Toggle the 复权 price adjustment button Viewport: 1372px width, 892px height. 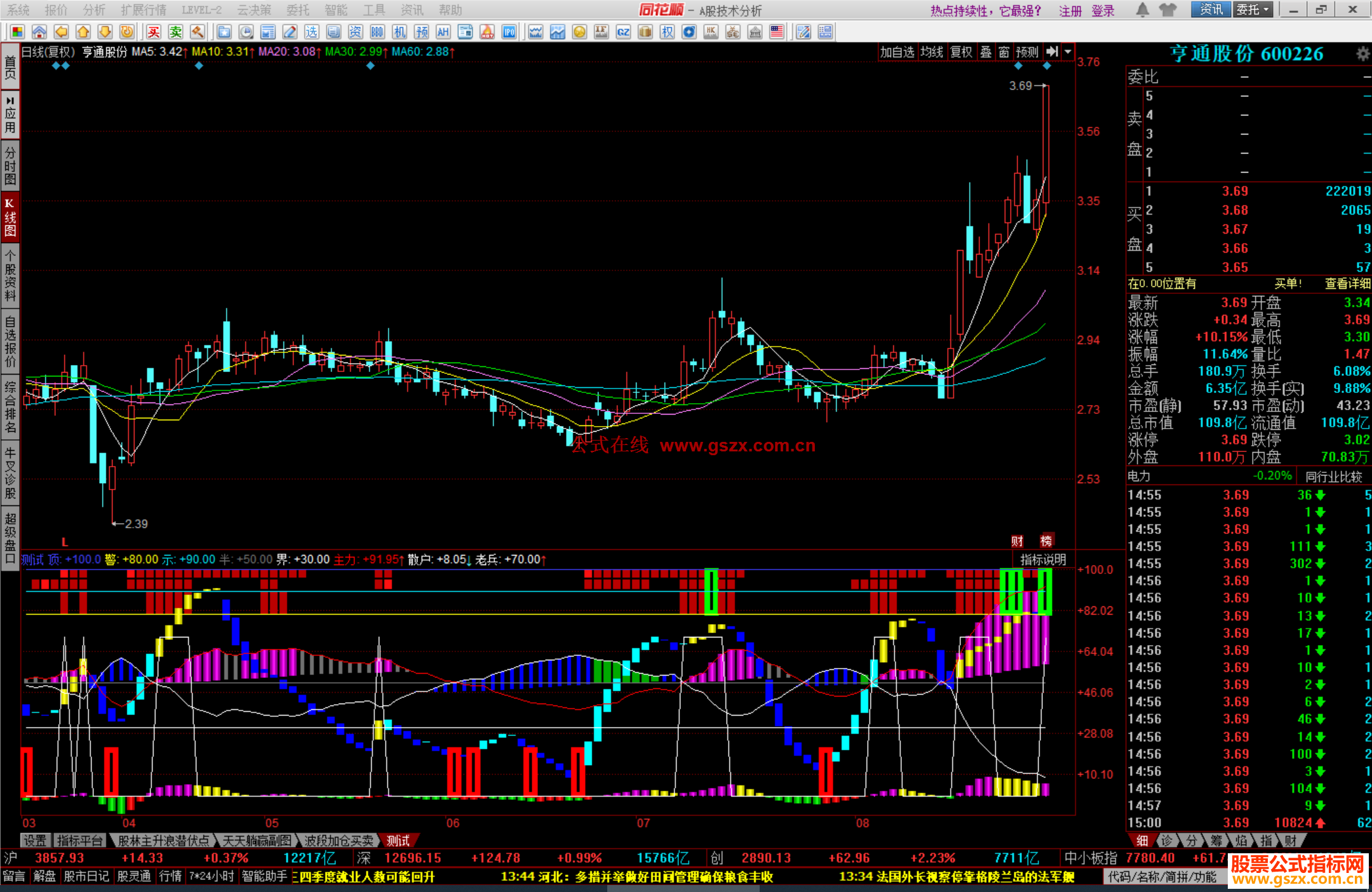(960, 52)
